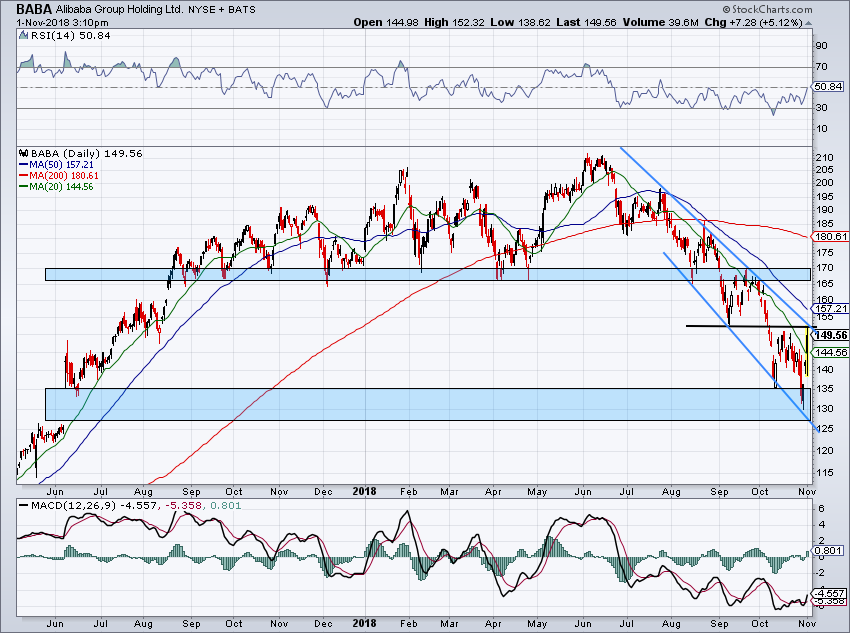The image size is (850, 633).
Task: Click the Last 149.56 value in header
Action: (586, 22)
